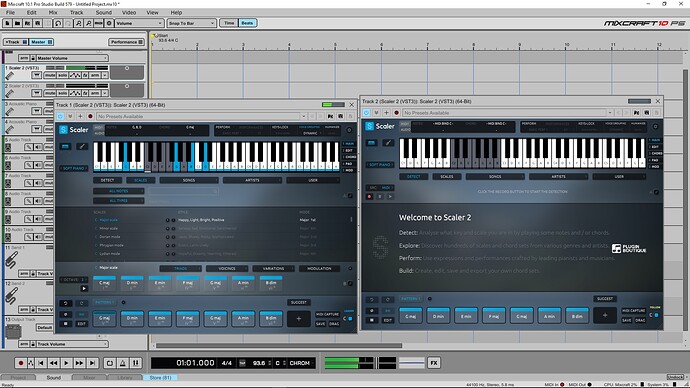Click the SUGGEST button in Track 2 Scaler
Image resolution: width=690 pixels, height=388 pixels.
pos(605,299)
